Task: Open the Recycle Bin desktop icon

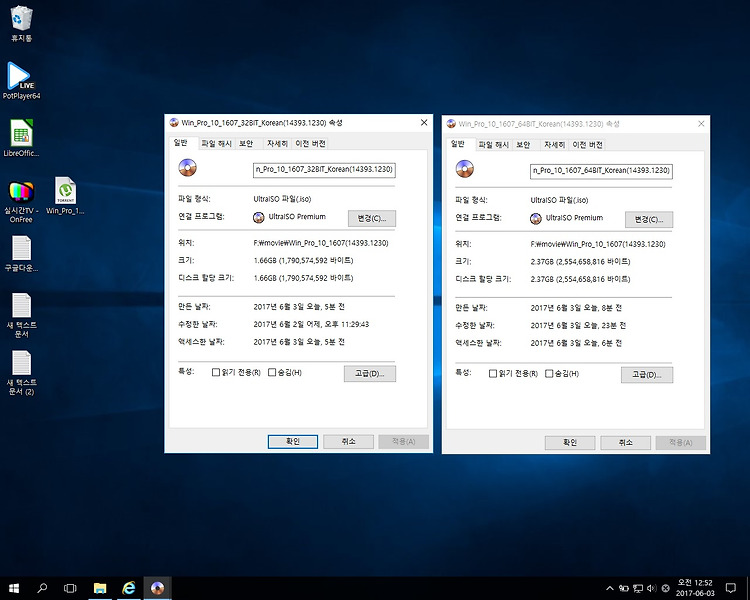Action: (21, 23)
